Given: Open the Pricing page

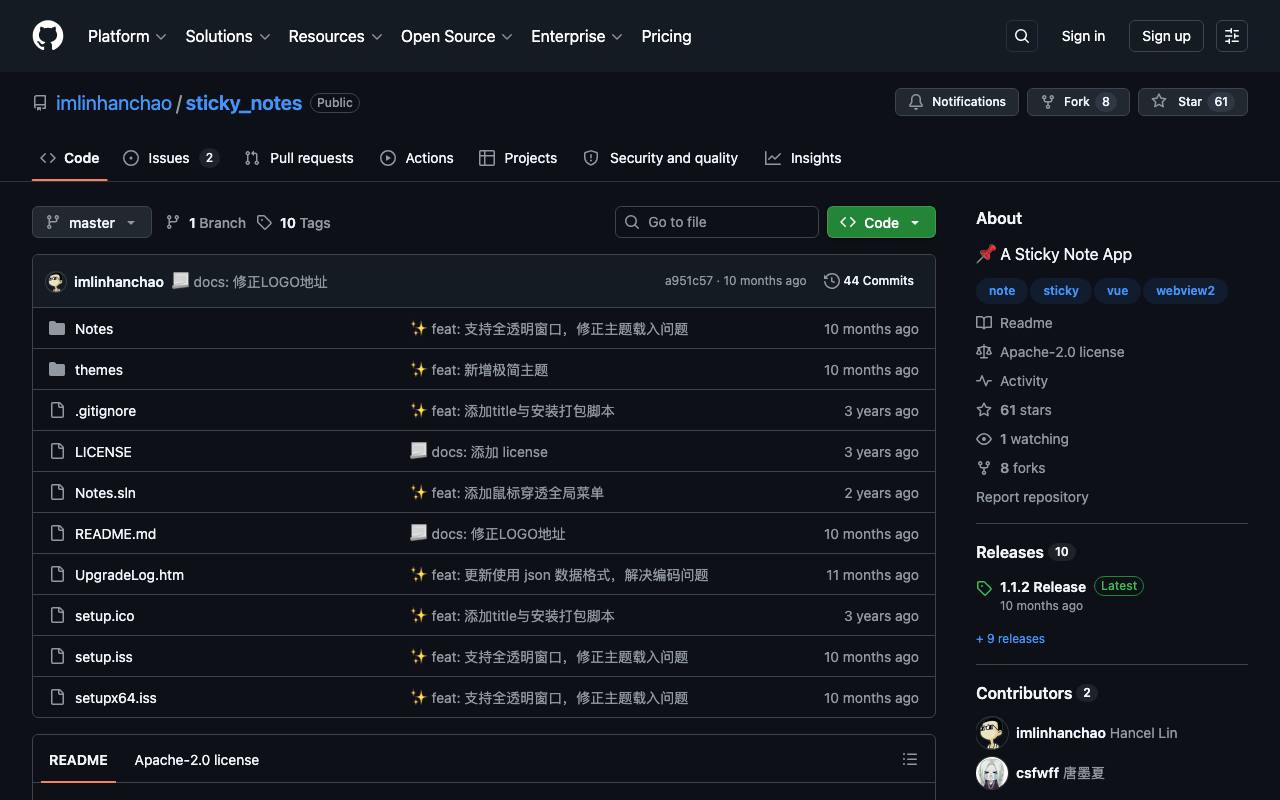Looking at the screenshot, I should (666, 36).
